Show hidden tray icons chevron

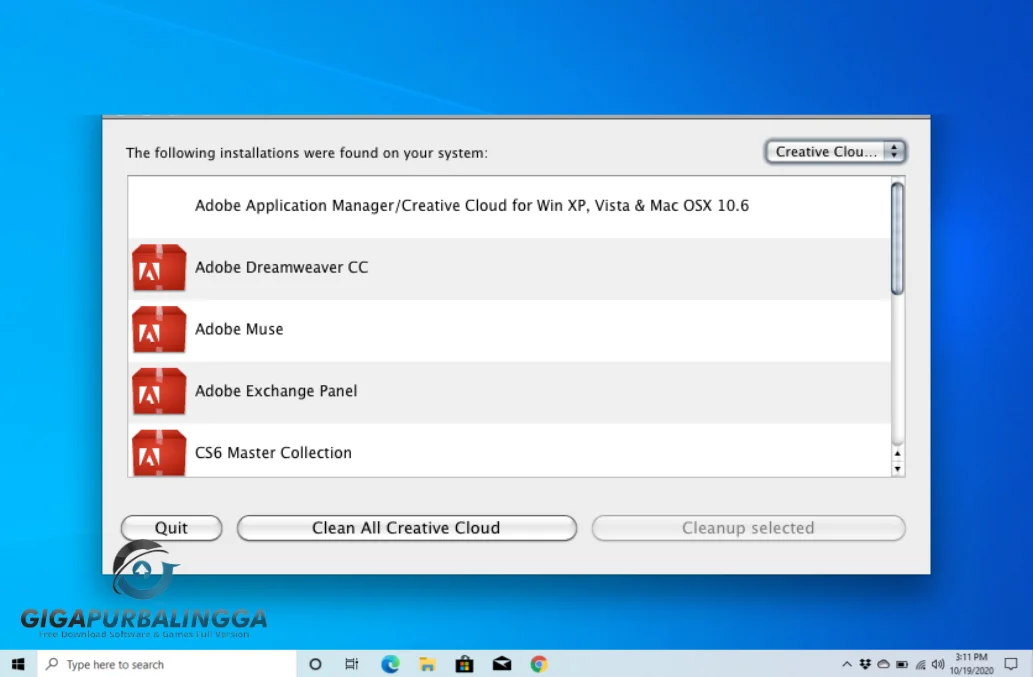(x=847, y=664)
